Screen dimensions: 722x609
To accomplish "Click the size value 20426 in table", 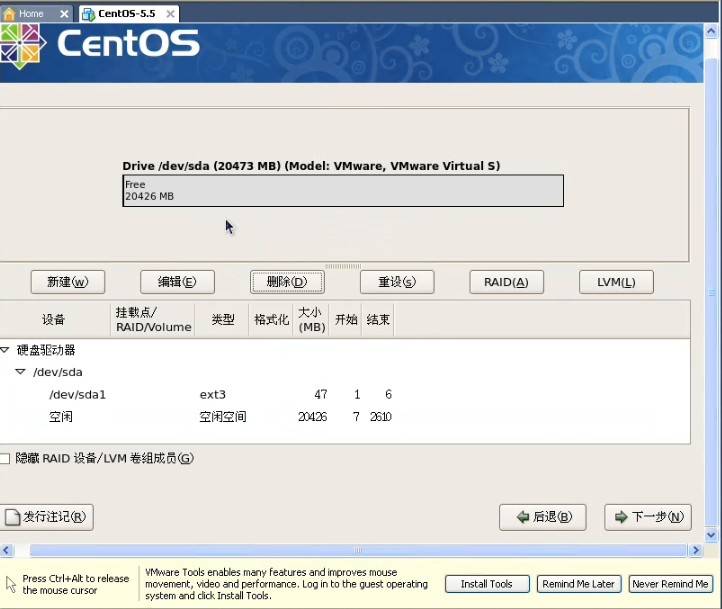I will pyautogui.click(x=312, y=417).
